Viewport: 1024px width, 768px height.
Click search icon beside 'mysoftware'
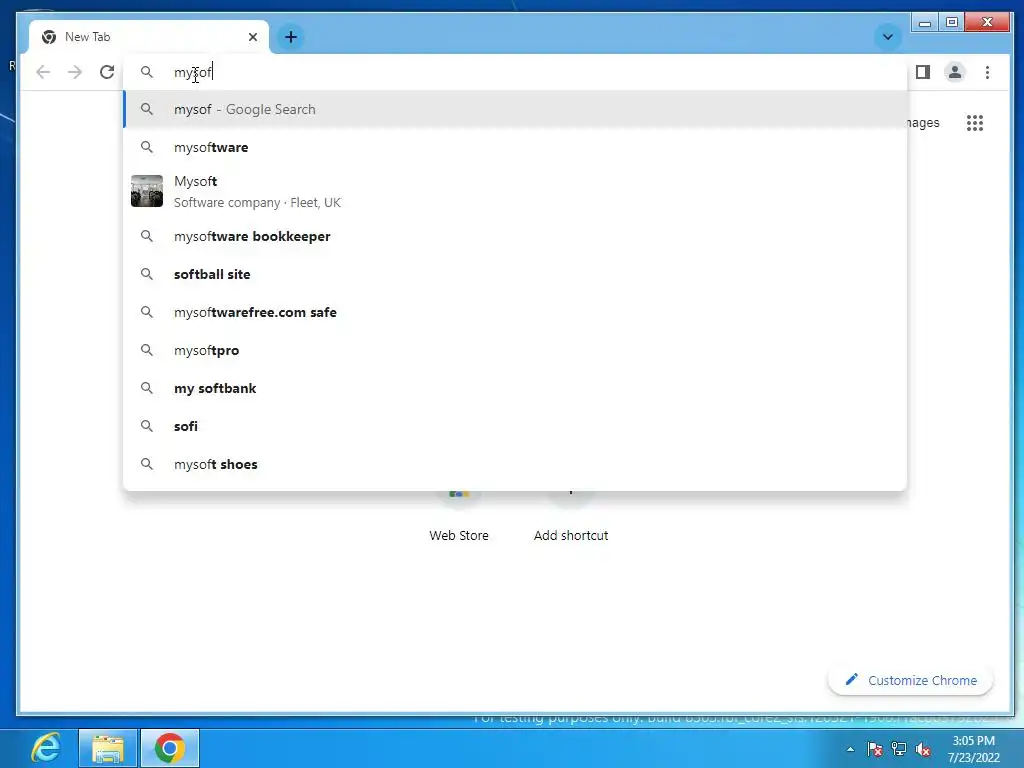pos(147,147)
